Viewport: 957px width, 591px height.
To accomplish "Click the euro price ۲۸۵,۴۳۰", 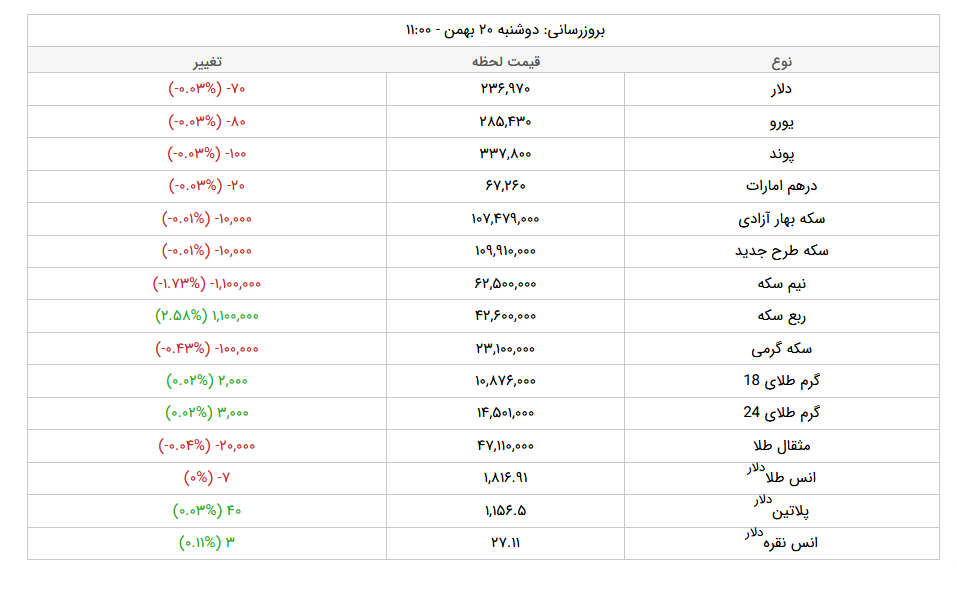I will [x=505, y=121].
